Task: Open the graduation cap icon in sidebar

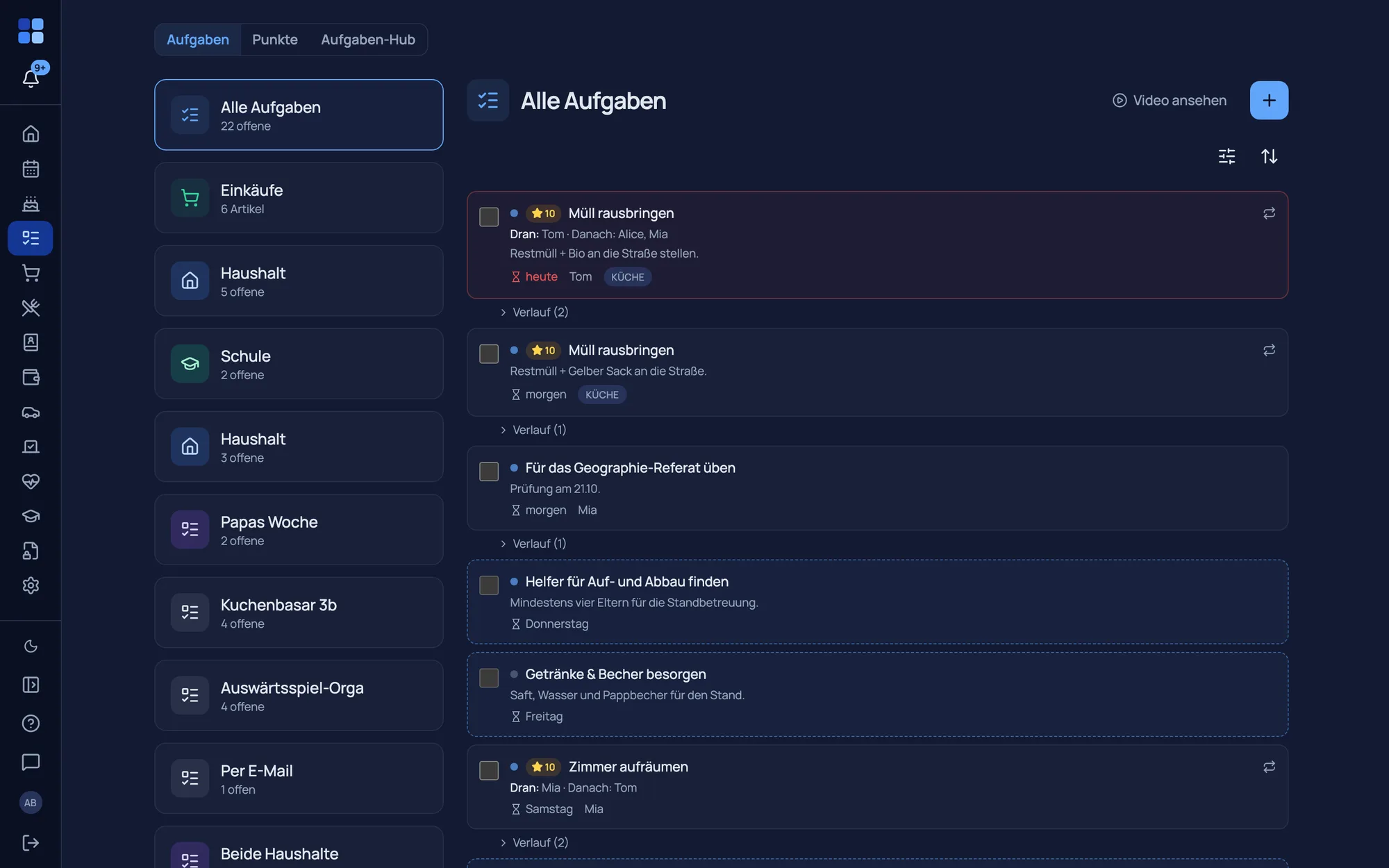Action: pos(31,516)
